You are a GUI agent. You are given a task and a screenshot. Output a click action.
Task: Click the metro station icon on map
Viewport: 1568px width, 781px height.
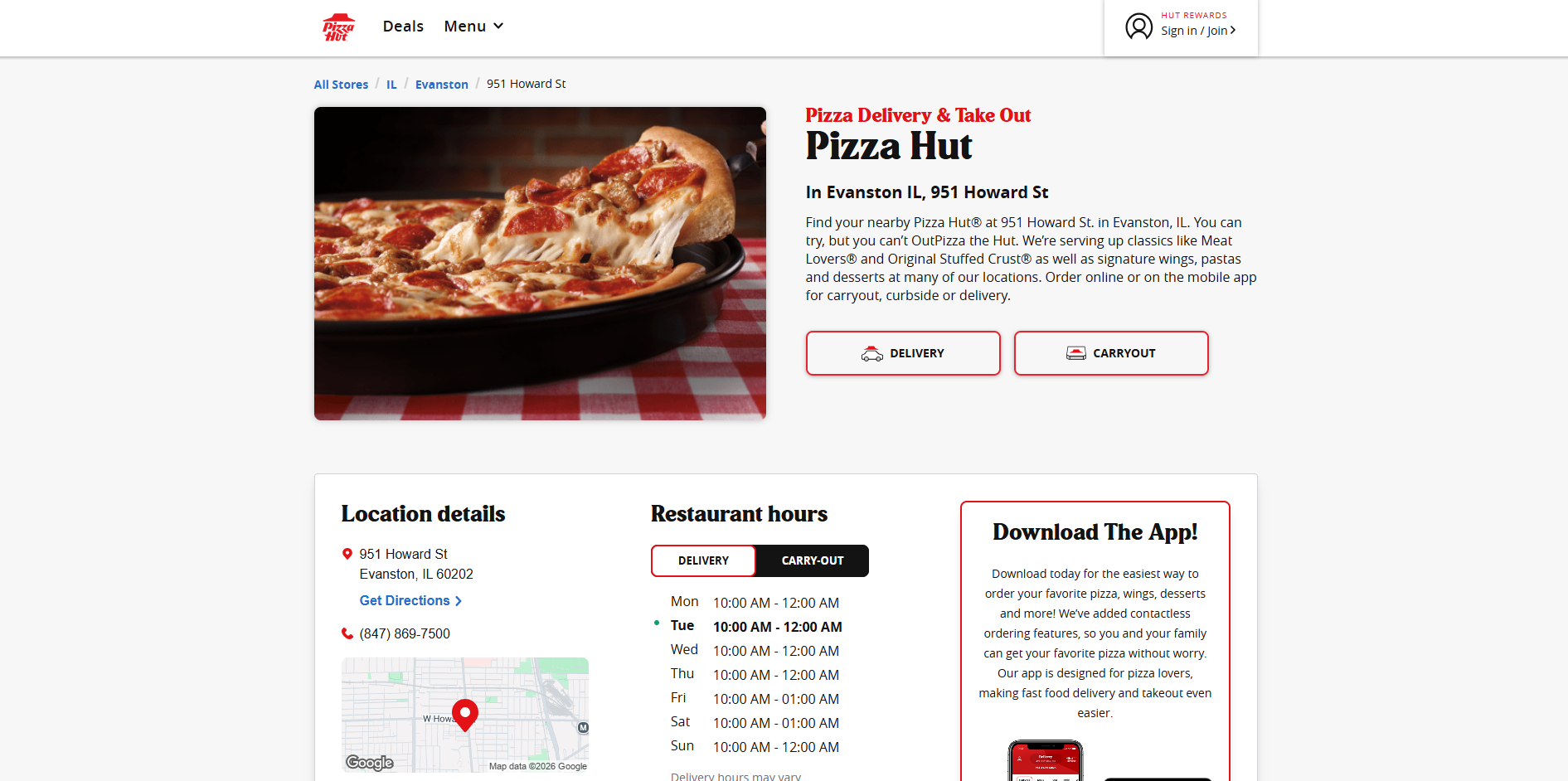(x=583, y=727)
